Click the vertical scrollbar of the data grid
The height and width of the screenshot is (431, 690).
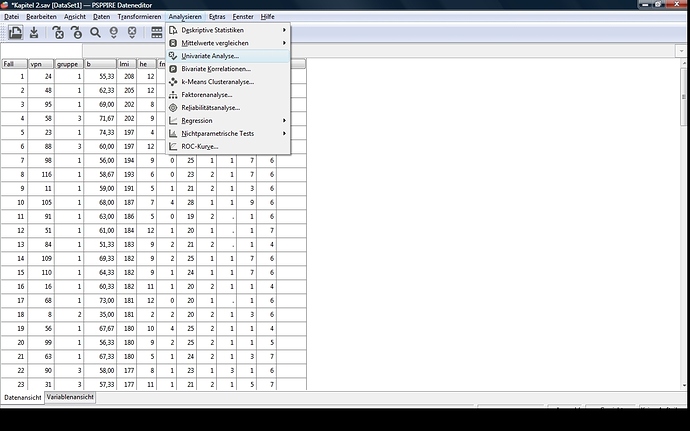click(684, 224)
